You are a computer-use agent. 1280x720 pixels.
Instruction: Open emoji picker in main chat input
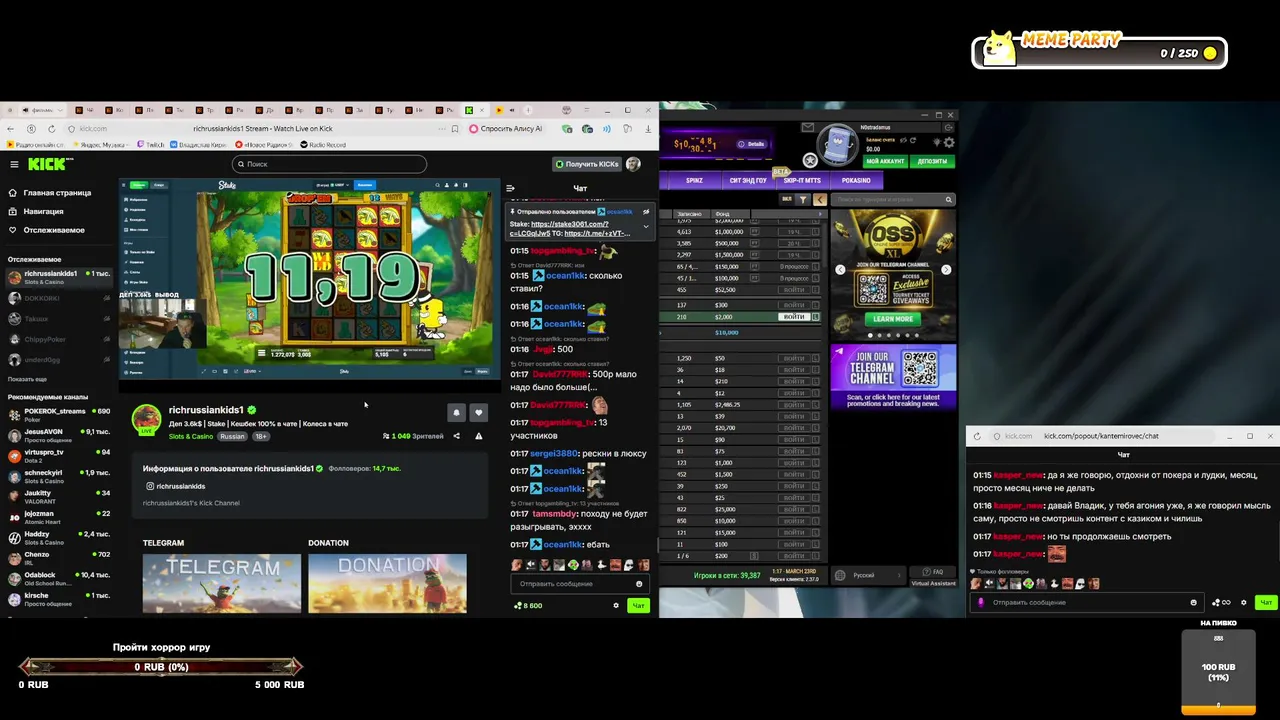[639, 583]
